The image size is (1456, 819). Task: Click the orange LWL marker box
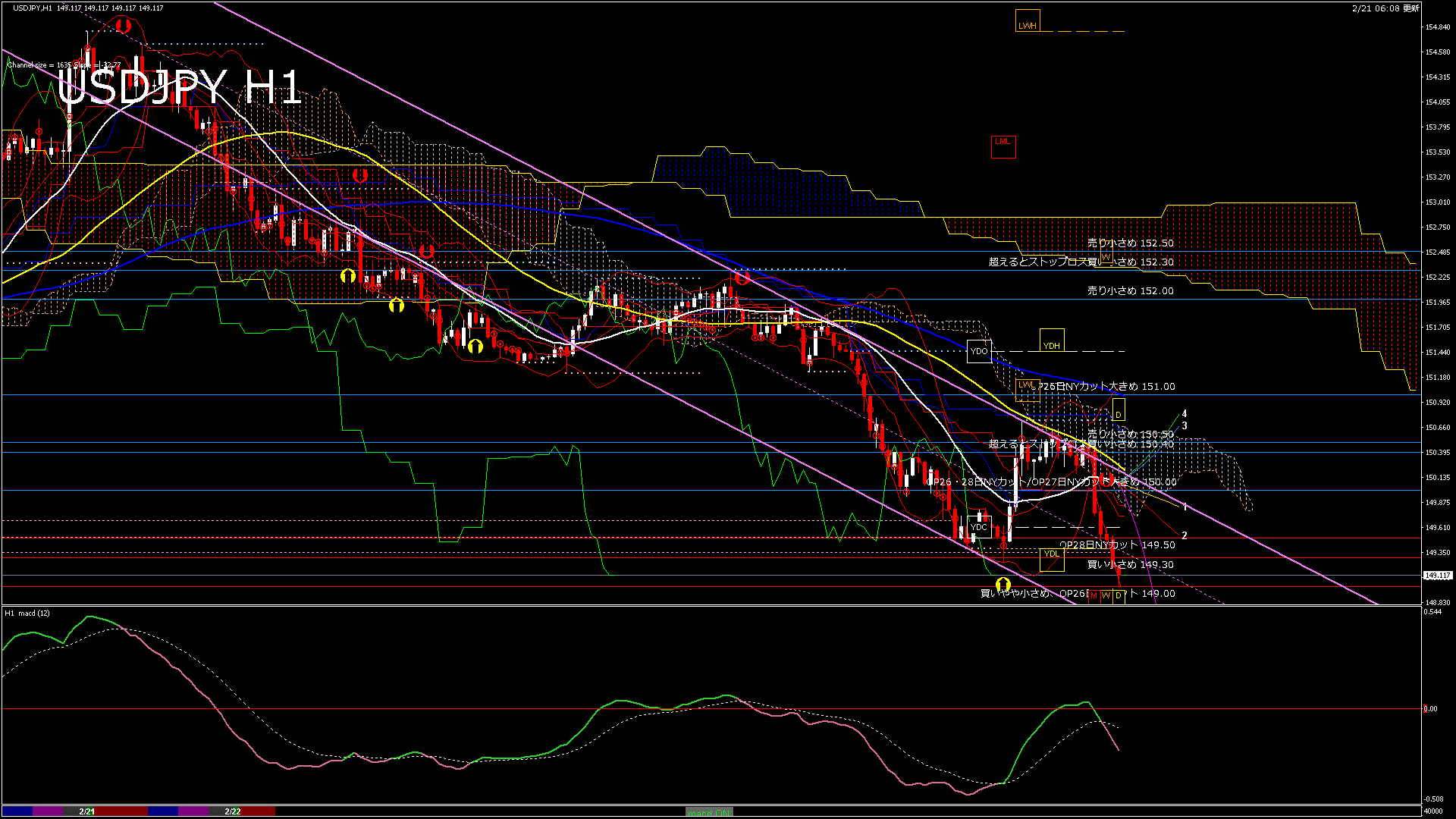pyautogui.click(x=1026, y=389)
